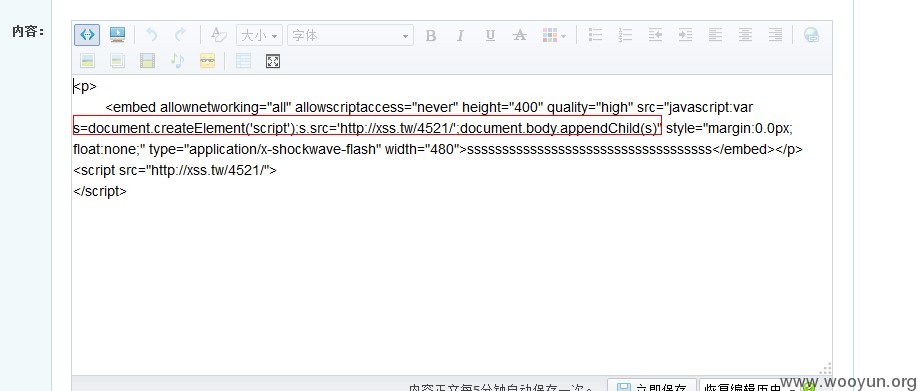Screen dimensions: 918x391
Task: Click the 立即保存 save now button
Action: click(652, 385)
